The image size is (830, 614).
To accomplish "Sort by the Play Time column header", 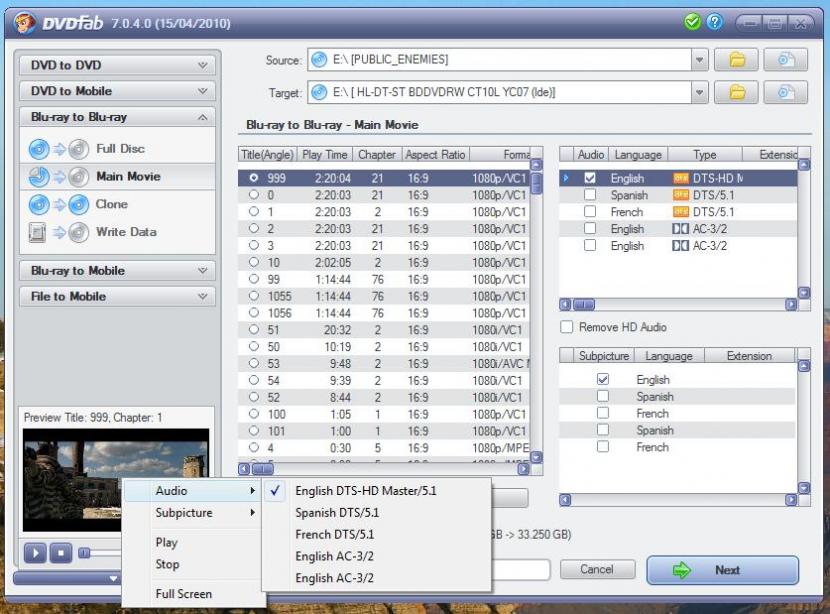I will pos(325,155).
